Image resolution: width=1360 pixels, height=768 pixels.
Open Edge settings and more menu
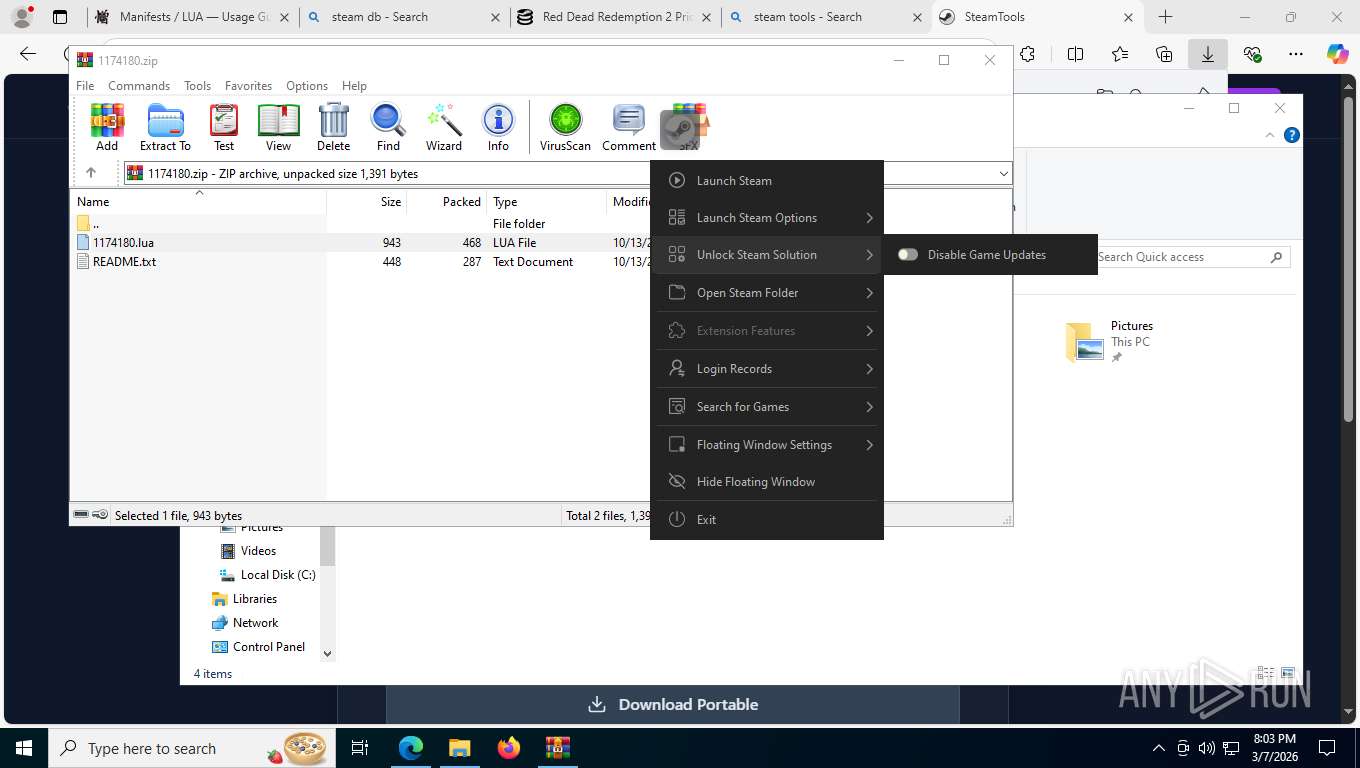tap(1296, 54)
